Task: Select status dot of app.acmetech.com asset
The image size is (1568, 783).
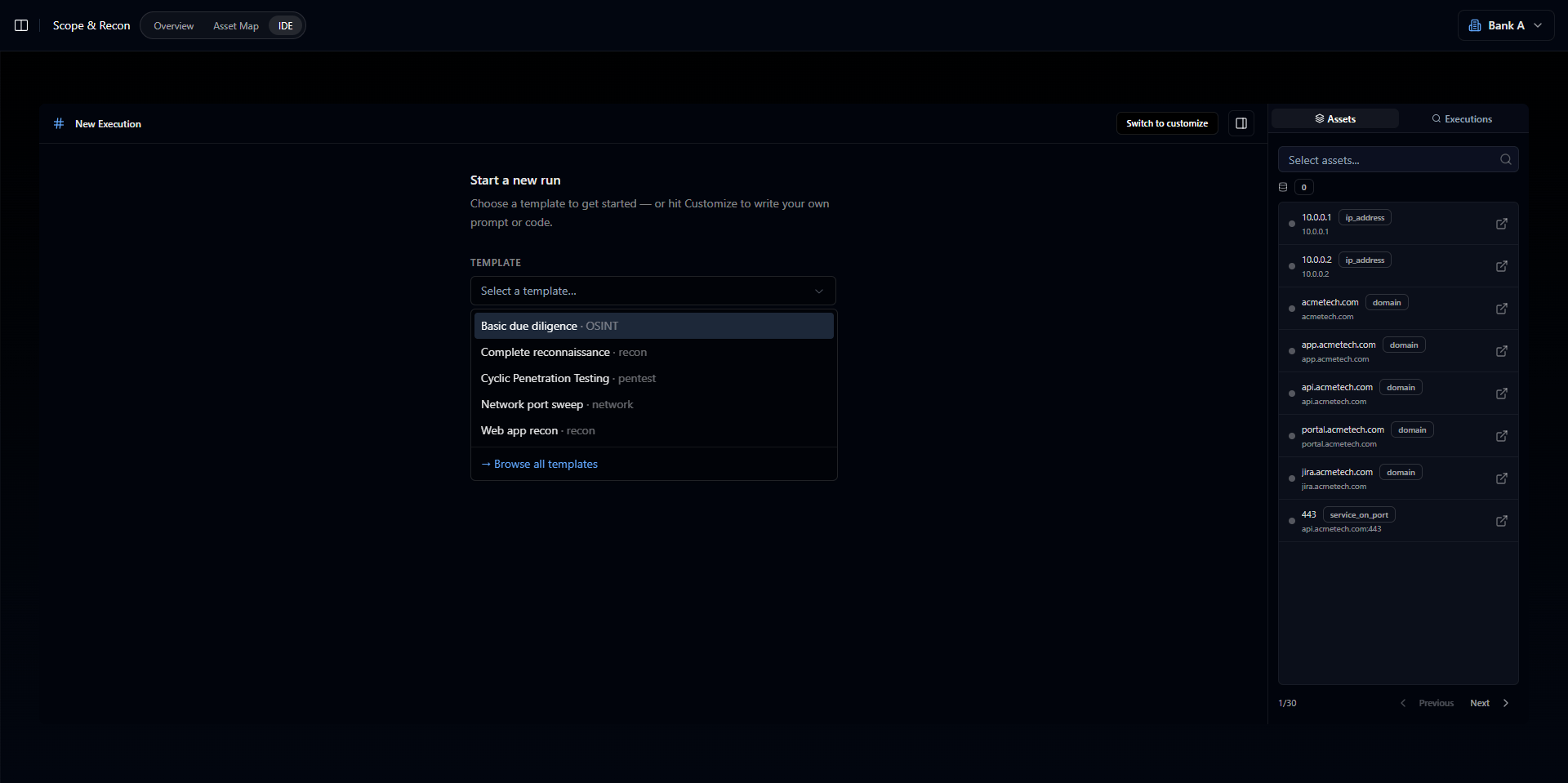Action: point(1291,351)
